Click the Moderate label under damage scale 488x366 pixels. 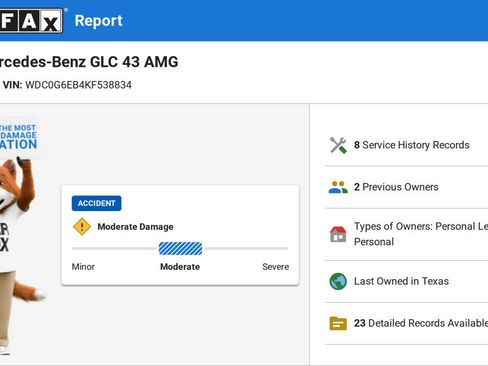click(x=180, y=267)
